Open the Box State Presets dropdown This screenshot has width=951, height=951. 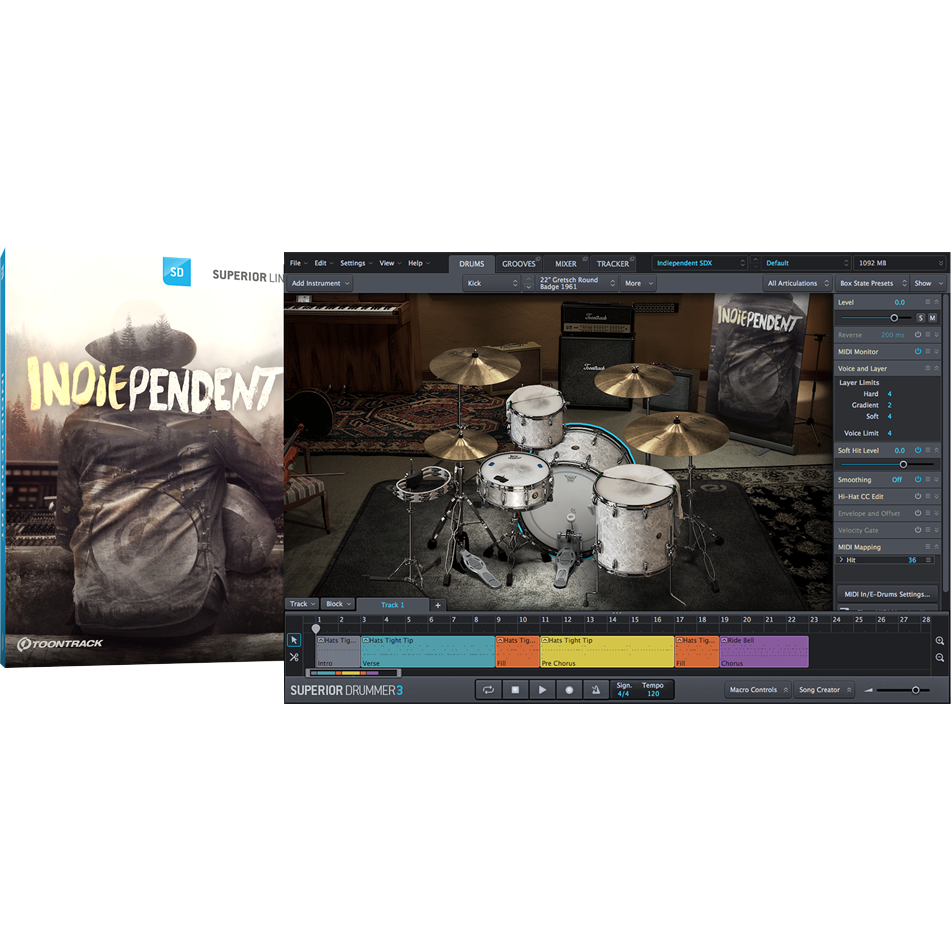click(x=872, y=283)
